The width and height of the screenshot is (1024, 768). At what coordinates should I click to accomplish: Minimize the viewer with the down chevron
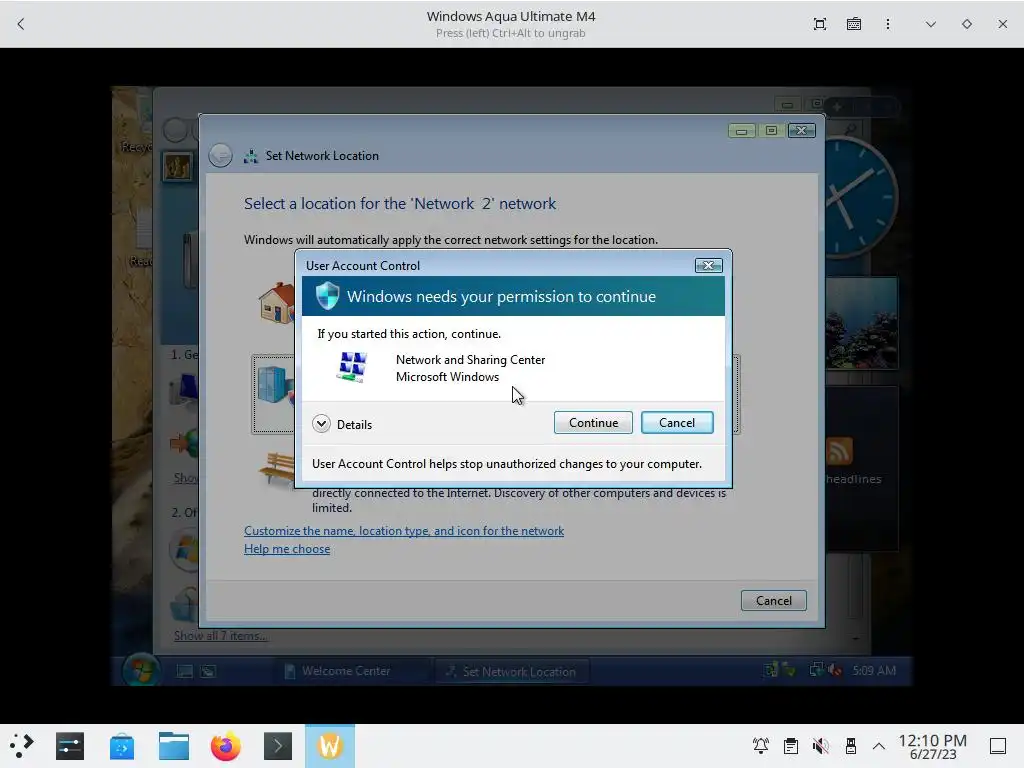[x=931, y=24]
